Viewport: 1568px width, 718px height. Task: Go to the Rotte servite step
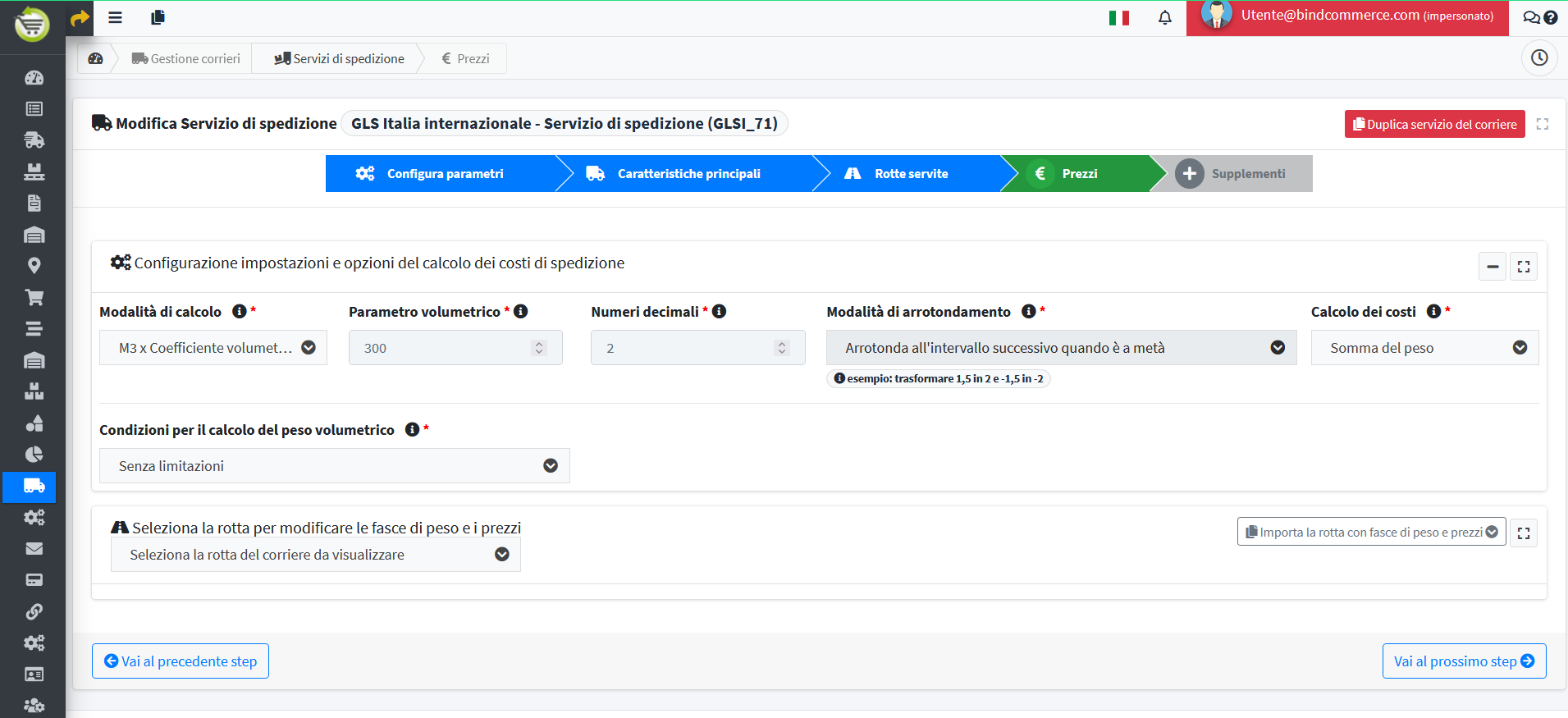910,174
